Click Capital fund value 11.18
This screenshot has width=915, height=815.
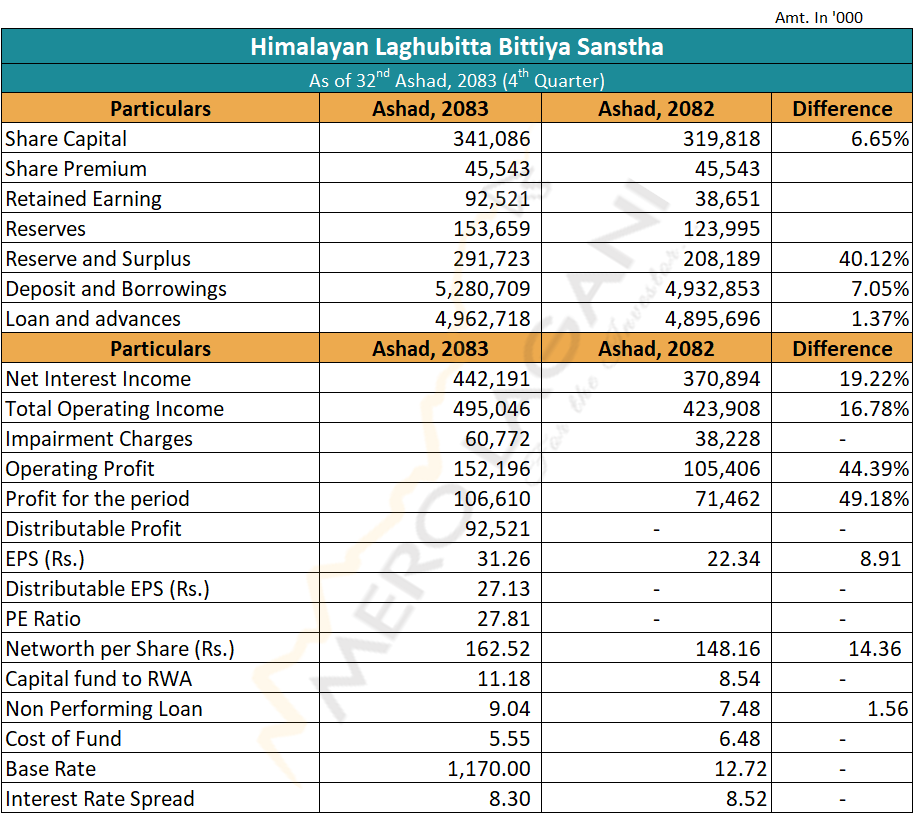(x=503, y=680)
